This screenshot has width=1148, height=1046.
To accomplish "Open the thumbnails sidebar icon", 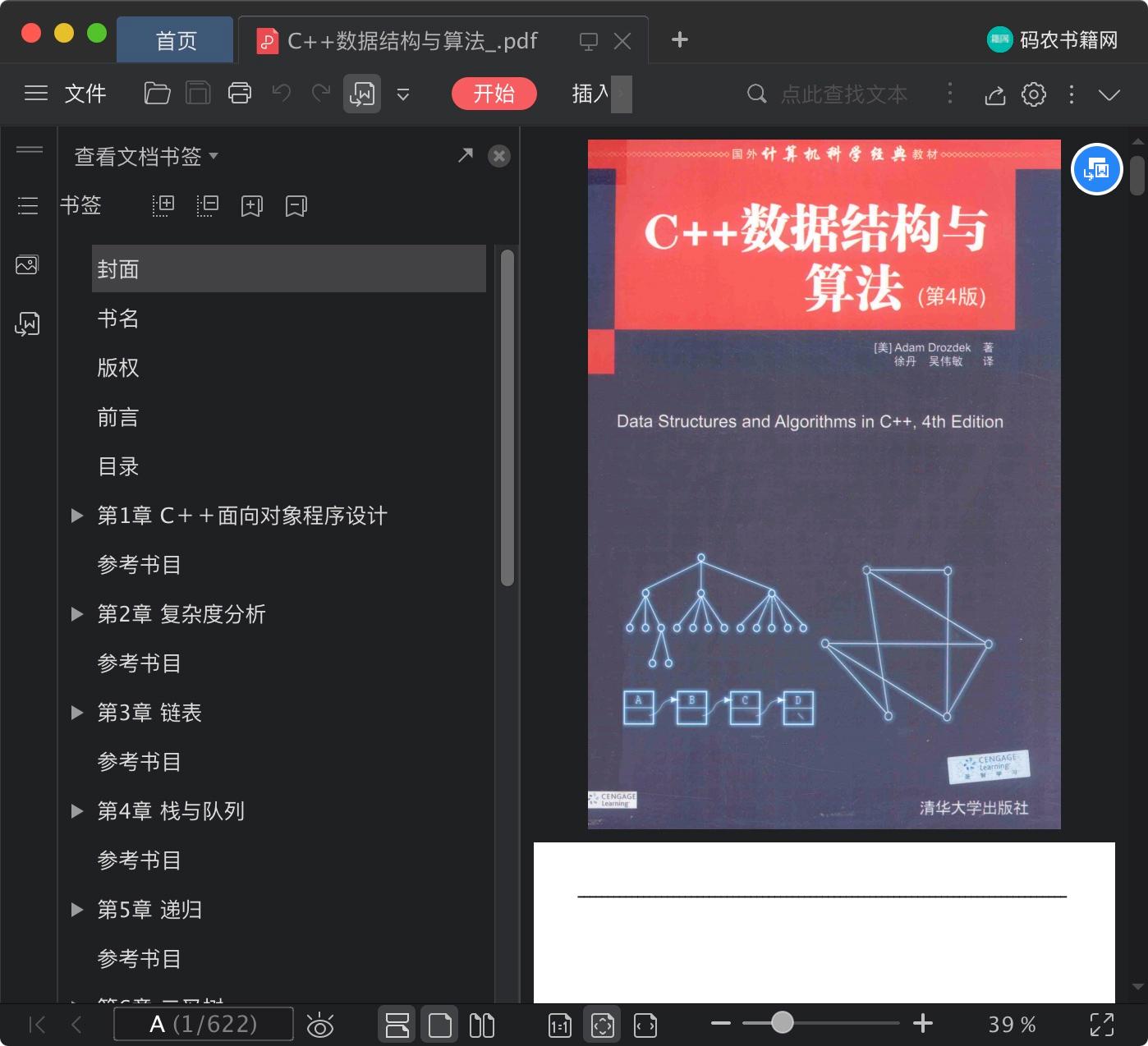I will [x=27, y=264].
